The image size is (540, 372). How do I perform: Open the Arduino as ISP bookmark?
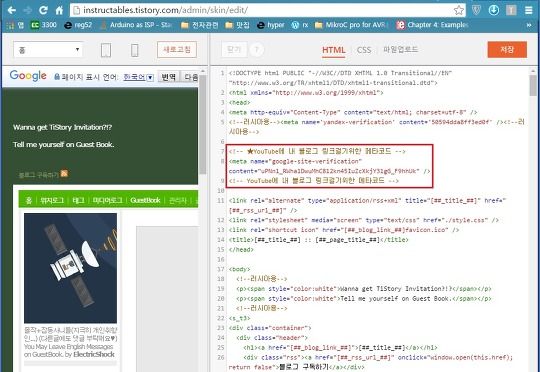pyautogui.click(x=136, y=25)
